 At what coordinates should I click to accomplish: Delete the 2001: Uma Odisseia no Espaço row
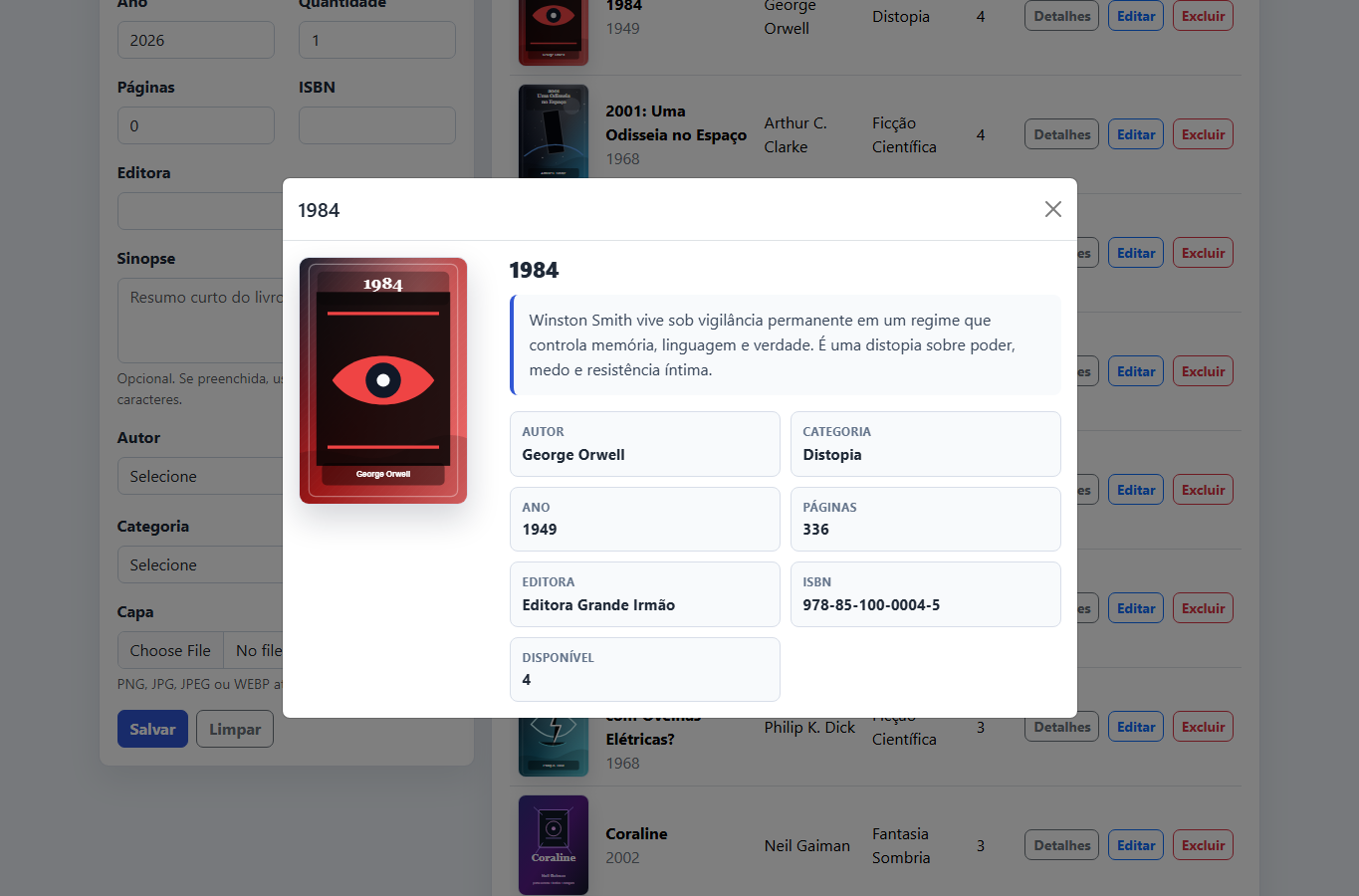tap(1203, 134)
